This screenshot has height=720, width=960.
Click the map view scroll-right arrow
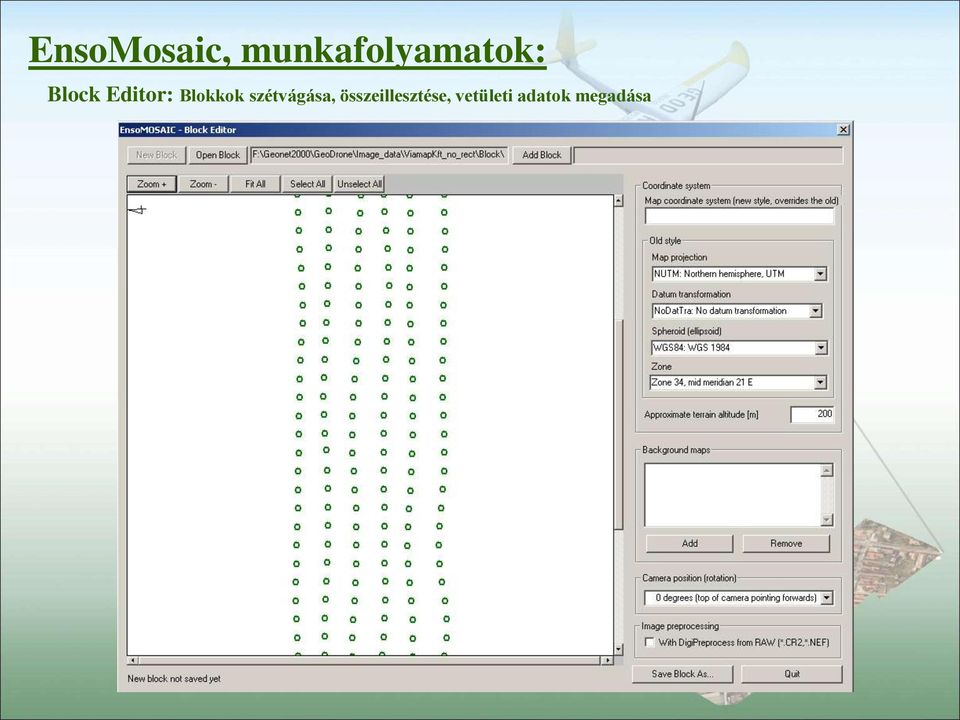pyautogui.click(x=607, y=661)
